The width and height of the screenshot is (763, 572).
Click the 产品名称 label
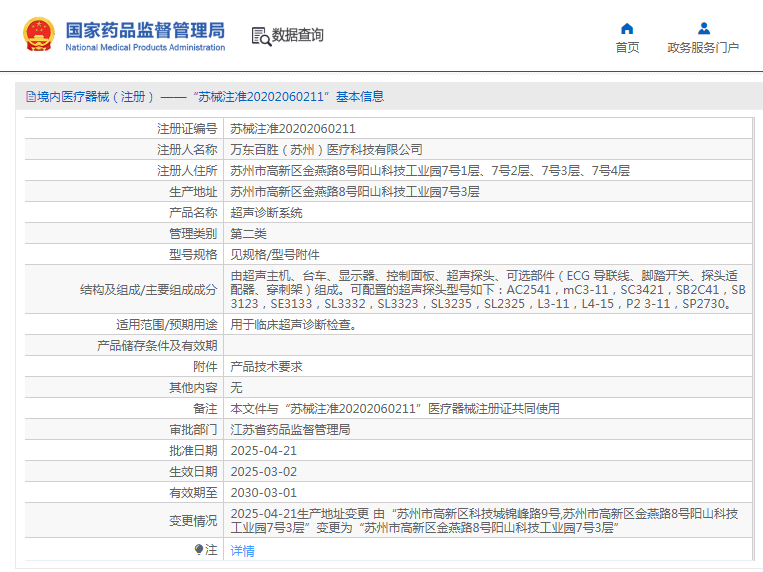pyautogui.click(x=193, y=213)
